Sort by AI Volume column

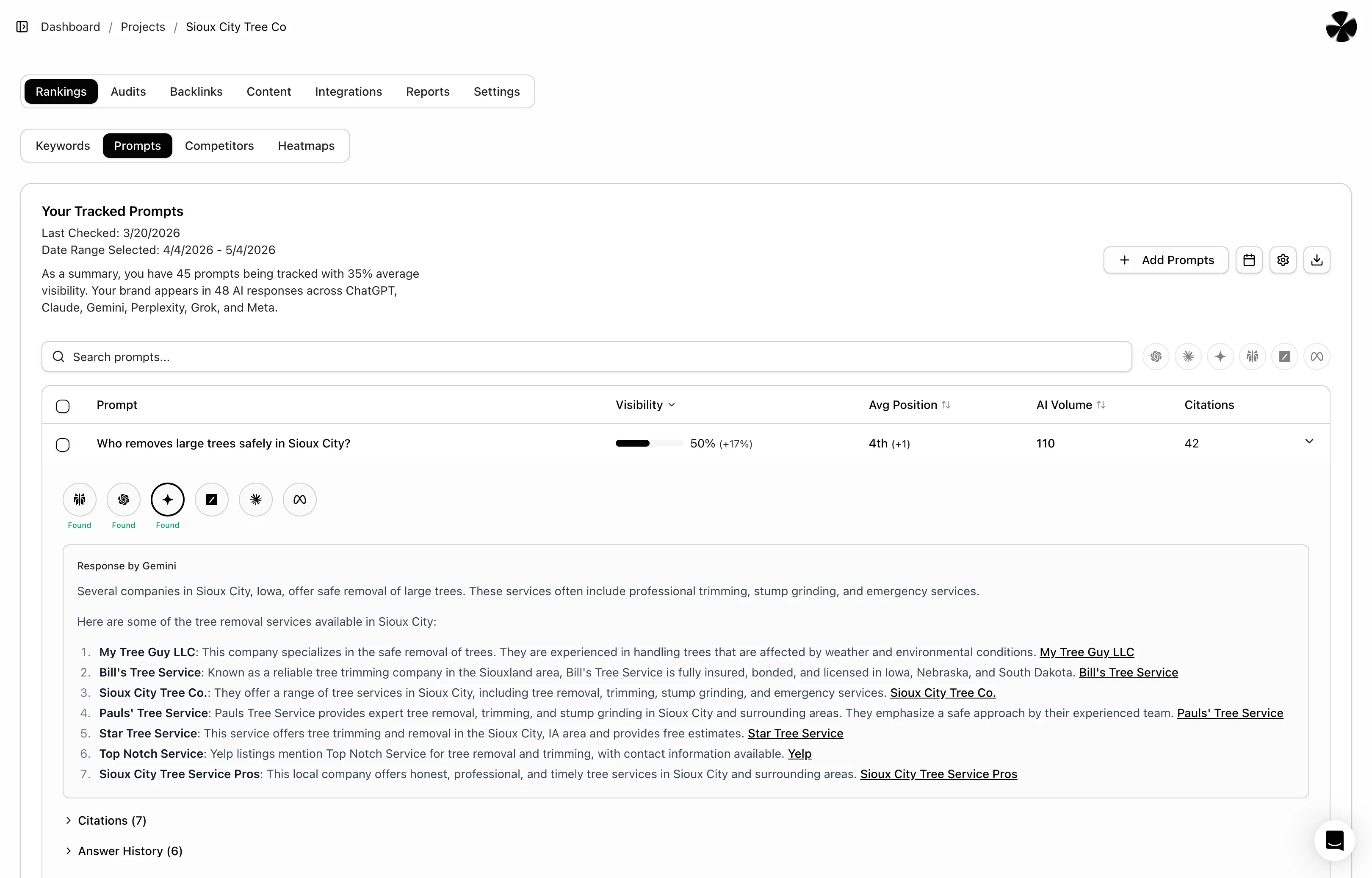click(1070, 405)
